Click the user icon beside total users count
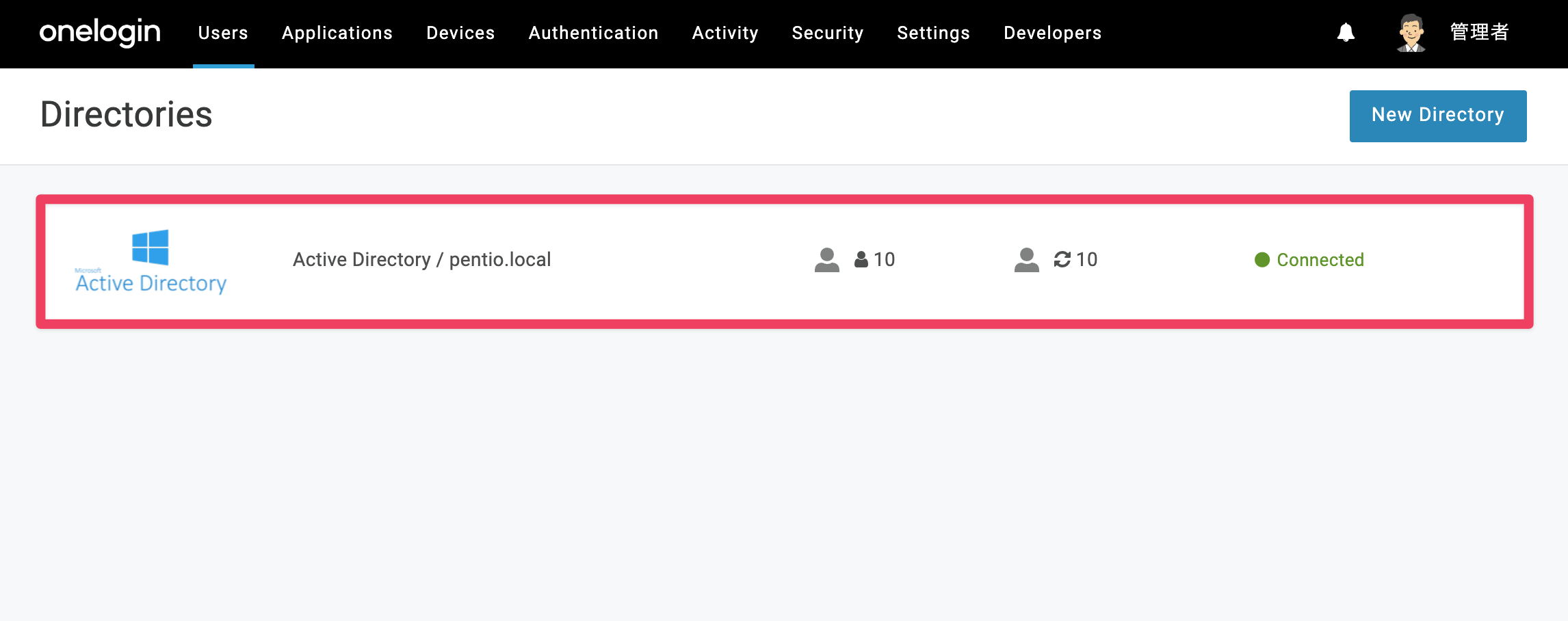 coord(827,260)
